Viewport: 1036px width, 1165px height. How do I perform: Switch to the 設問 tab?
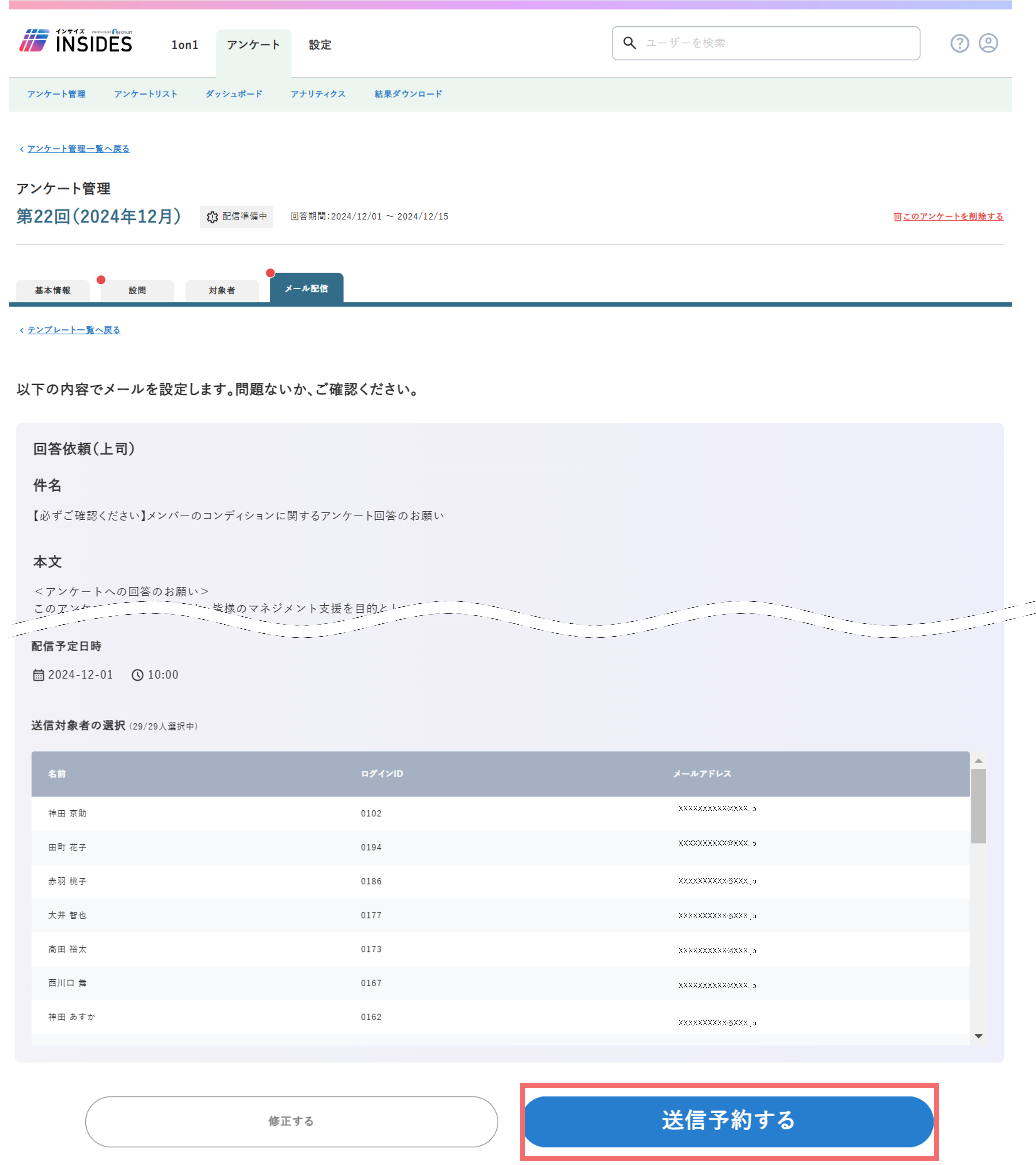[x=137, y=291]
